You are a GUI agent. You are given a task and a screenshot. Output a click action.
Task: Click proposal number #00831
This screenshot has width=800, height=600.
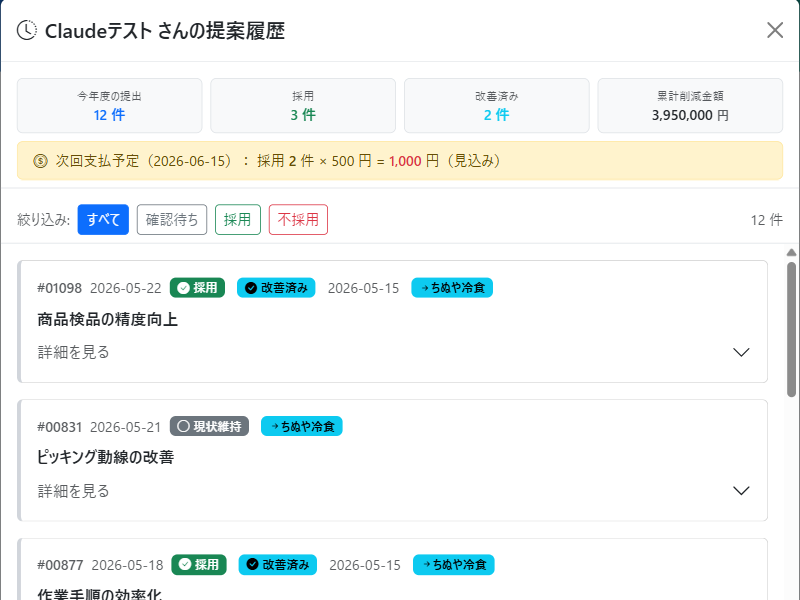pos(60,427)
